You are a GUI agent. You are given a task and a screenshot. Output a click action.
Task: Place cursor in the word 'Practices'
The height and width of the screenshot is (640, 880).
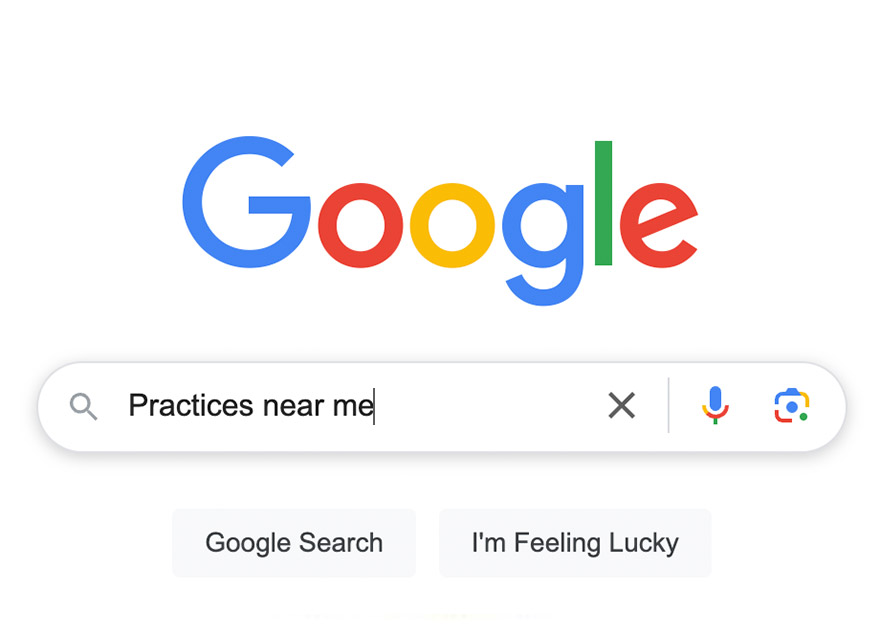click(x=191, y=405)
